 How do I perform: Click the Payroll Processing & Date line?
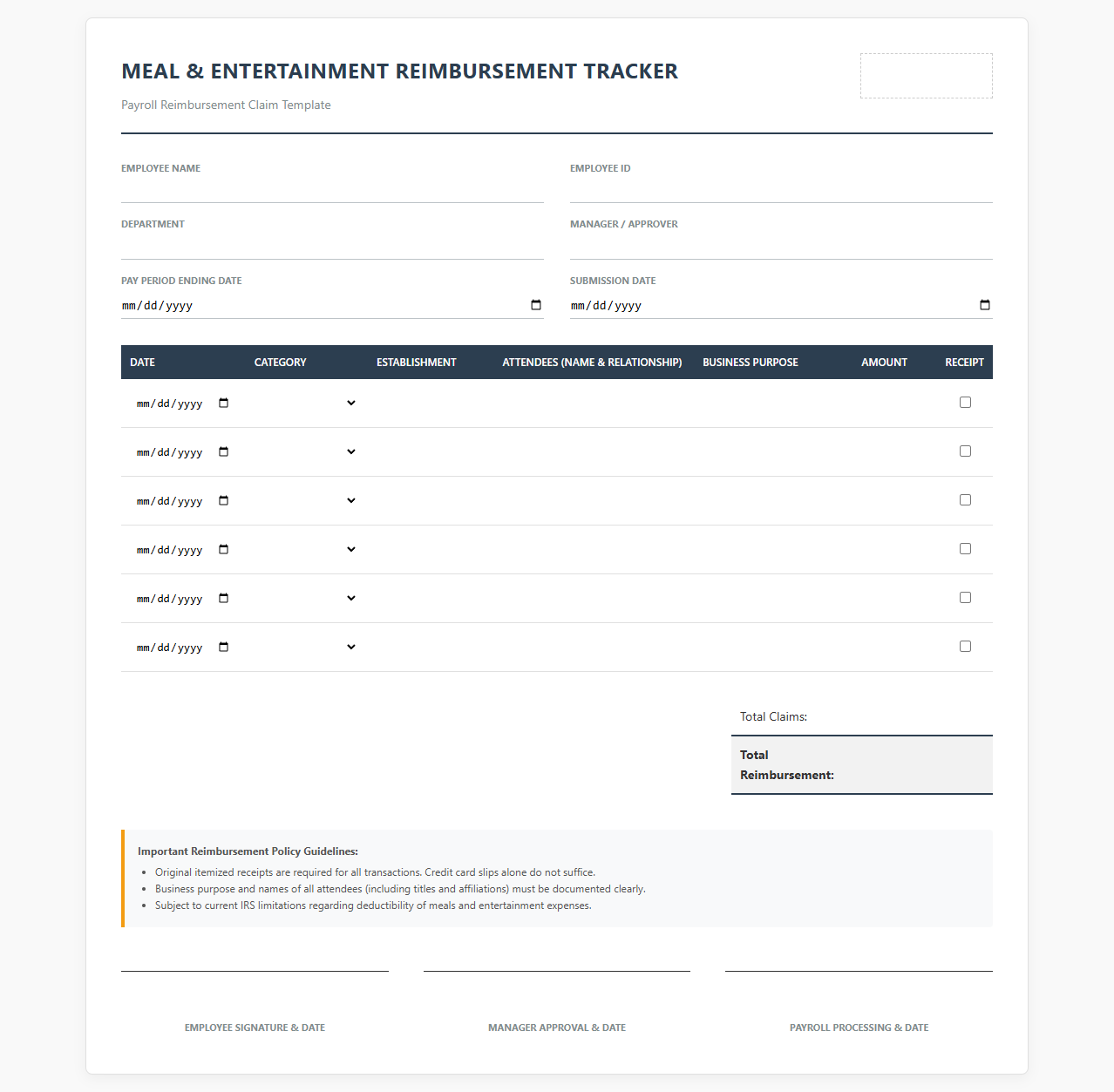[x=859, y=971]
